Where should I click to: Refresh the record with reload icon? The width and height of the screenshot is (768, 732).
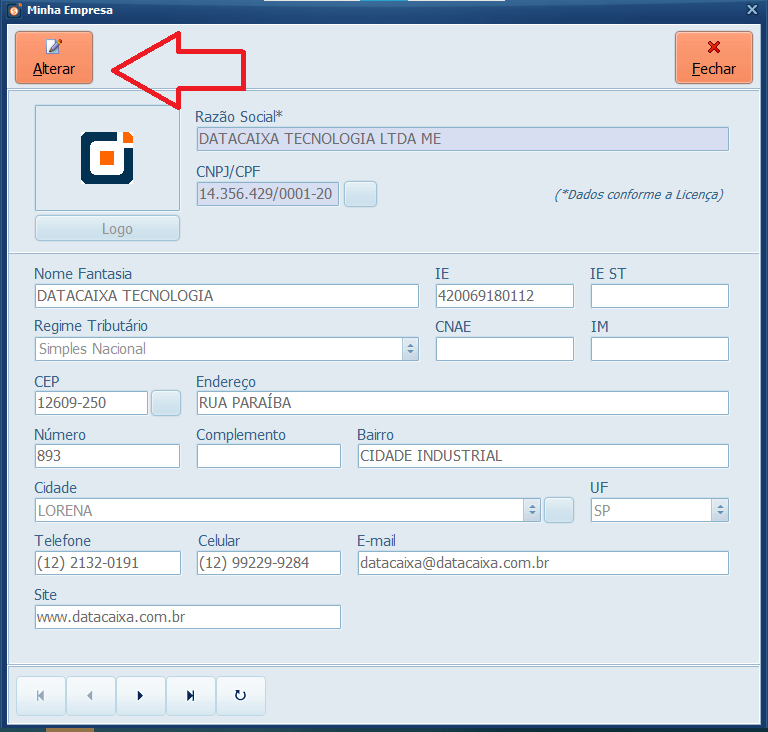pyautogui.click(x=241, y=696)
